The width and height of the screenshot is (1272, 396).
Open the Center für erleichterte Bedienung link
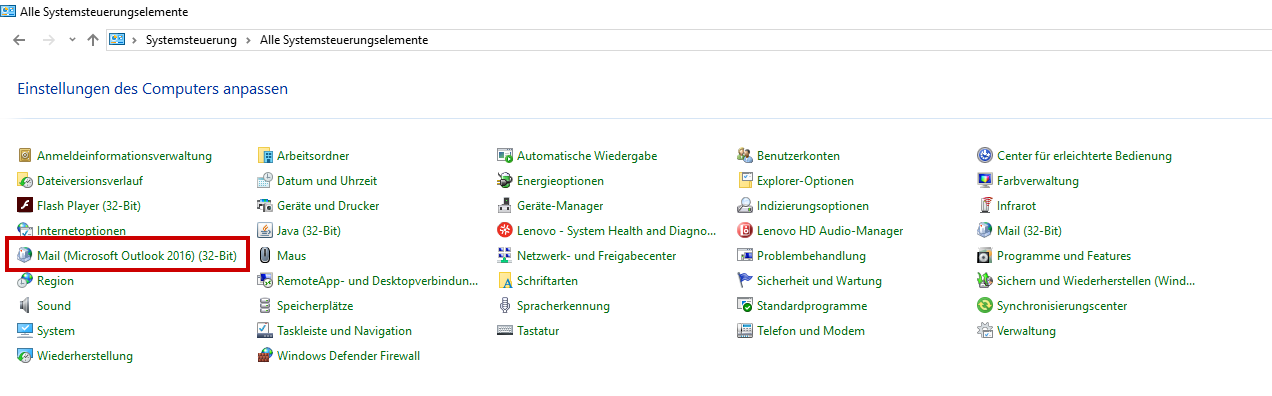pos(1084,156)
